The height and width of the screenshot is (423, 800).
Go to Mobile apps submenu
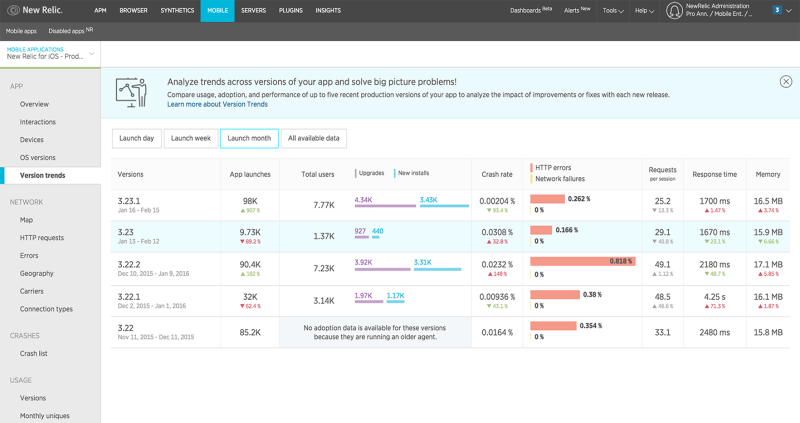click(x=21, y=31)
